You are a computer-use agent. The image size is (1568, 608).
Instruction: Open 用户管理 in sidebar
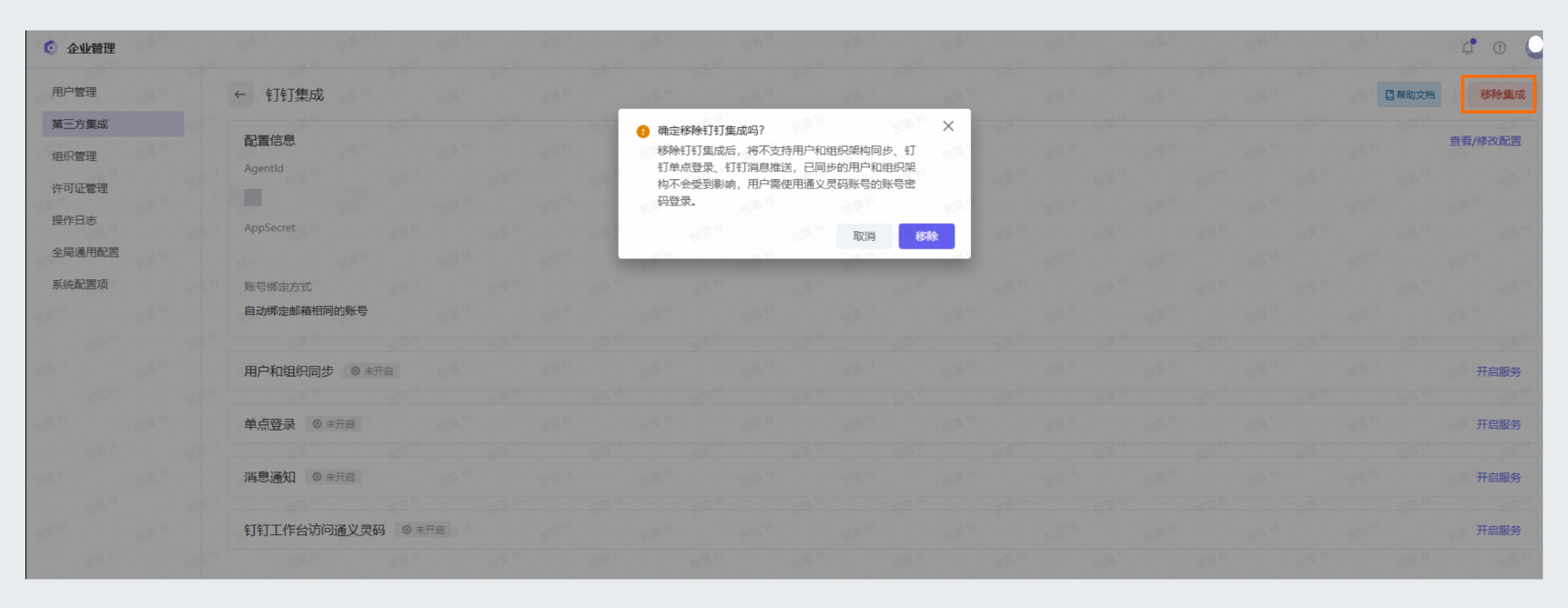[x=74, y=91]
